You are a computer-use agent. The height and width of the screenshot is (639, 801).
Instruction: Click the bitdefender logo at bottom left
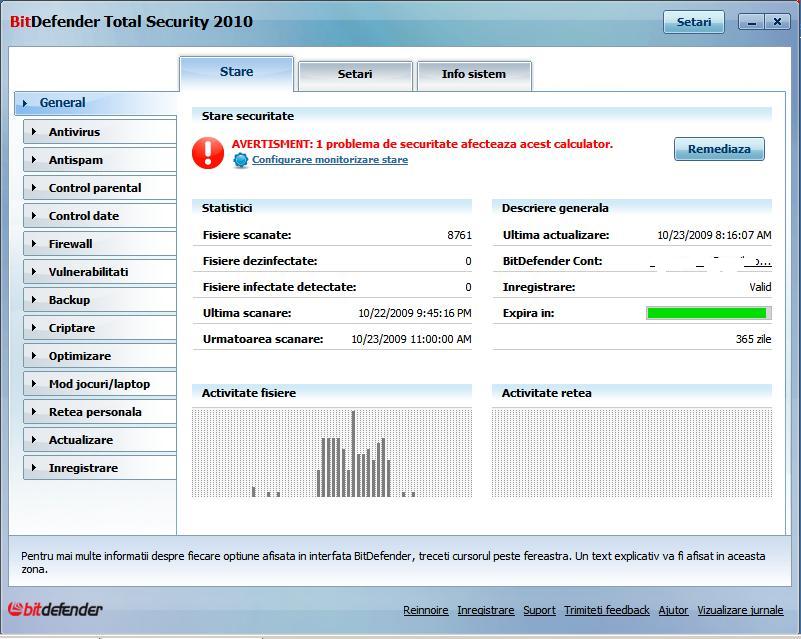[55, 609]
